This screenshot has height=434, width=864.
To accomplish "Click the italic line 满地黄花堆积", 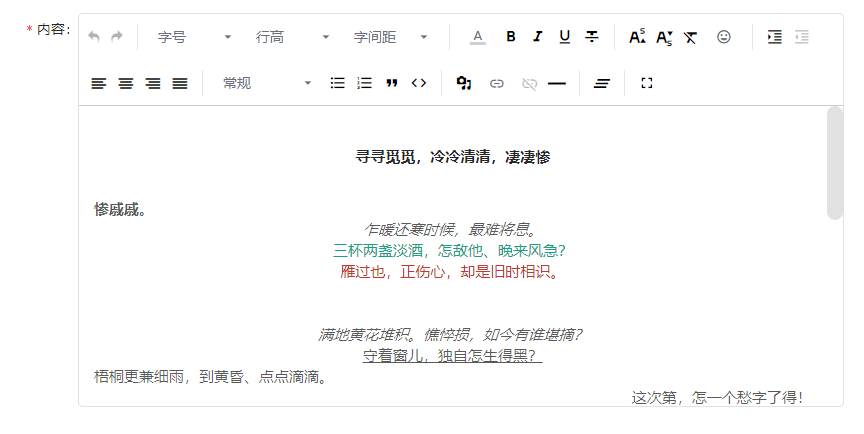I will pyautogui.click(x=450, y=334).
